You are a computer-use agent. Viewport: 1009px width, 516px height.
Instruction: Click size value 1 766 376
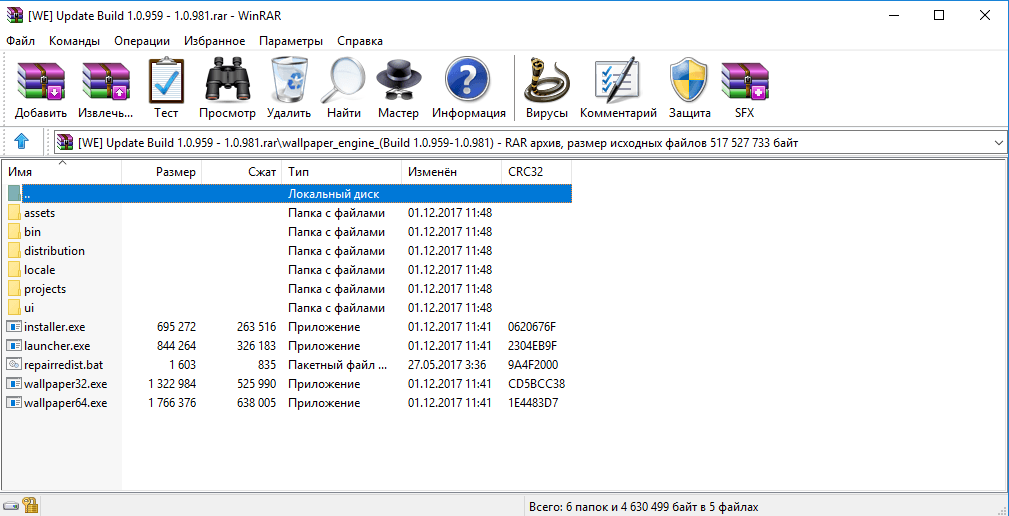tap(172, 403)
